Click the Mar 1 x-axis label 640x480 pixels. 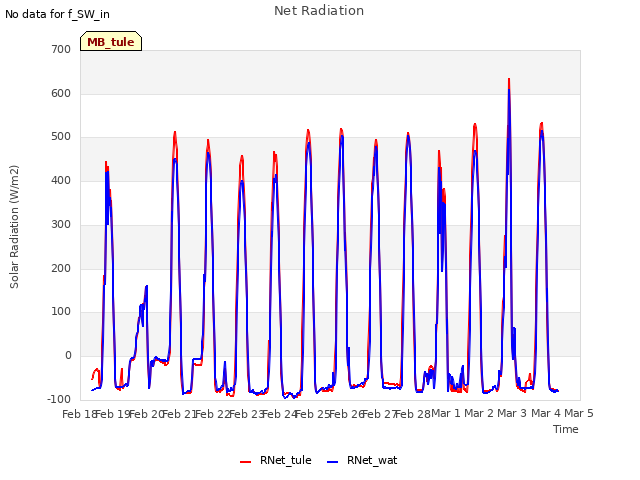click(446, 413)
